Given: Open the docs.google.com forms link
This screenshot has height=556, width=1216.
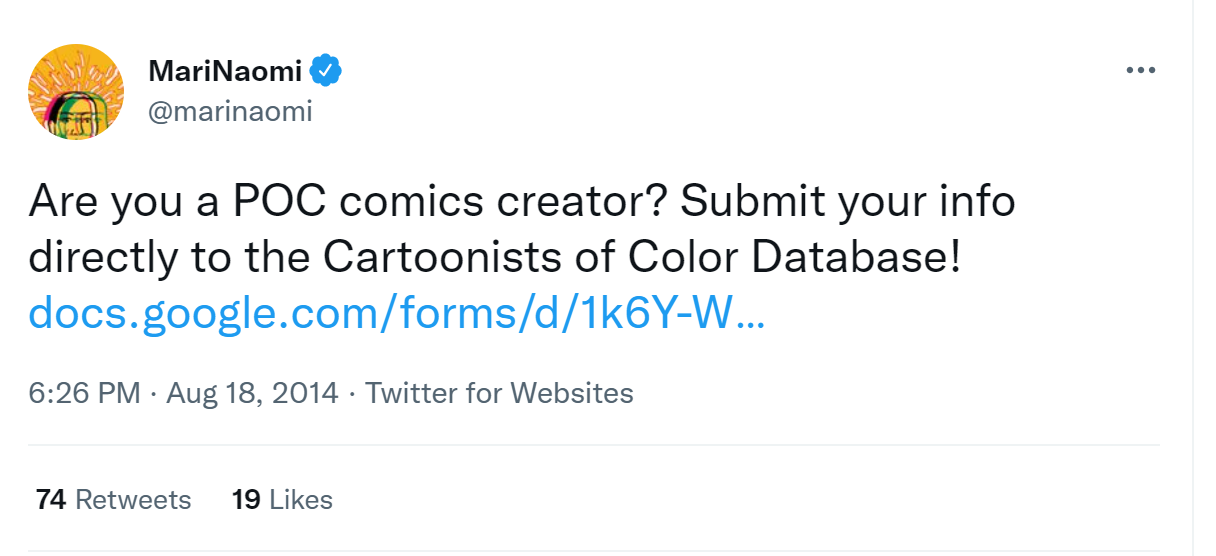Looking at the screenshot, I should pos(397,314).
